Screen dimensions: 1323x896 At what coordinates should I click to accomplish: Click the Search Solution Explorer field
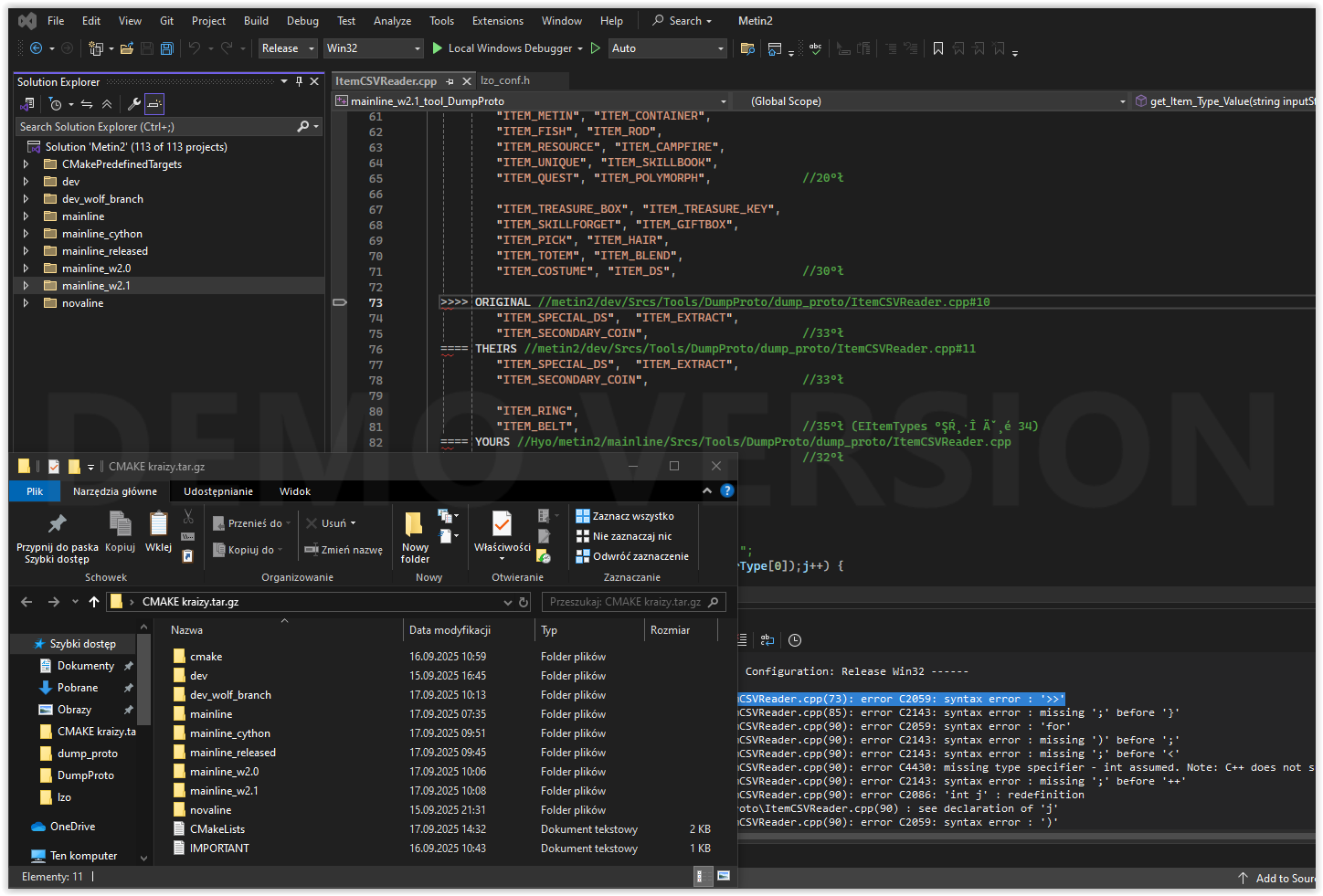pos(155,127)
